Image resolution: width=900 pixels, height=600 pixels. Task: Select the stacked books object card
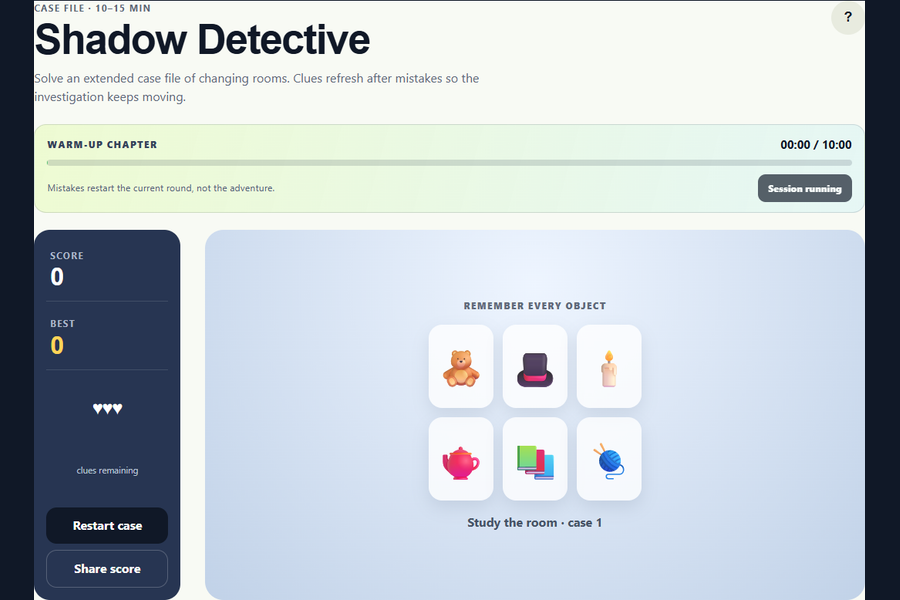click(x=535, y=459)
